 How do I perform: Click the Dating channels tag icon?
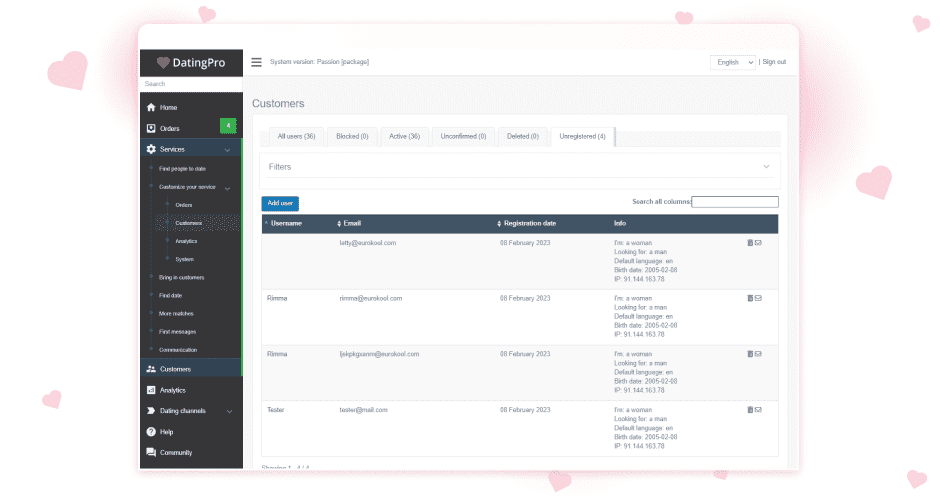pyautogui.click(x=151, y=411)
